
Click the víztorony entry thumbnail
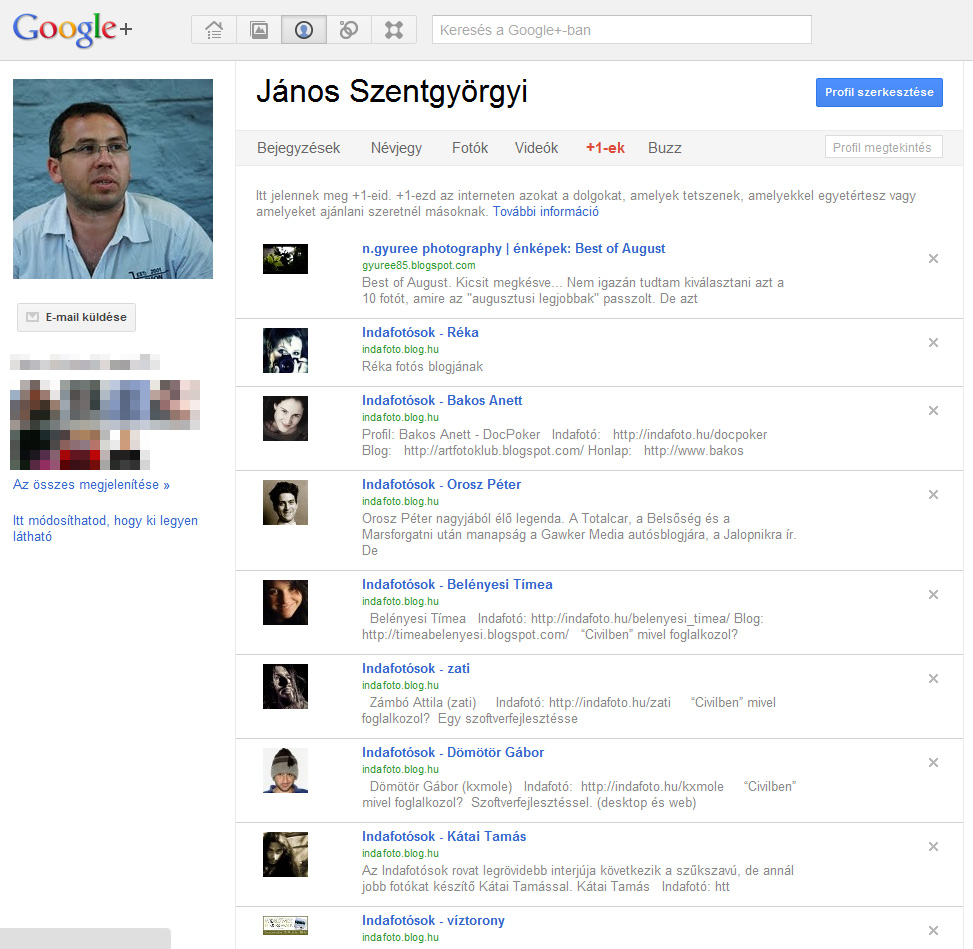point(285,925)
